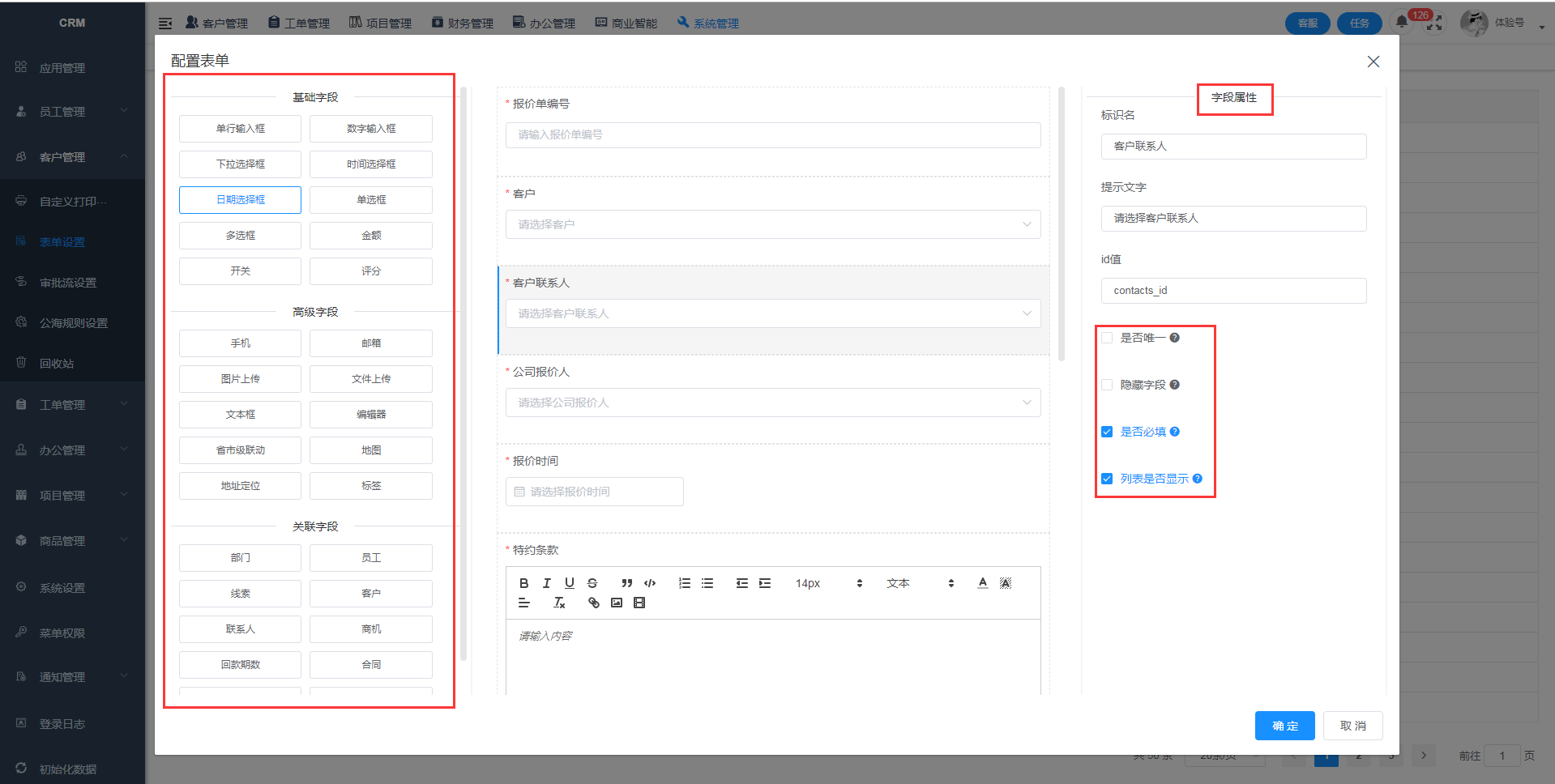Click the ordered list icon

pyautogui.click(x=685, y=583)
